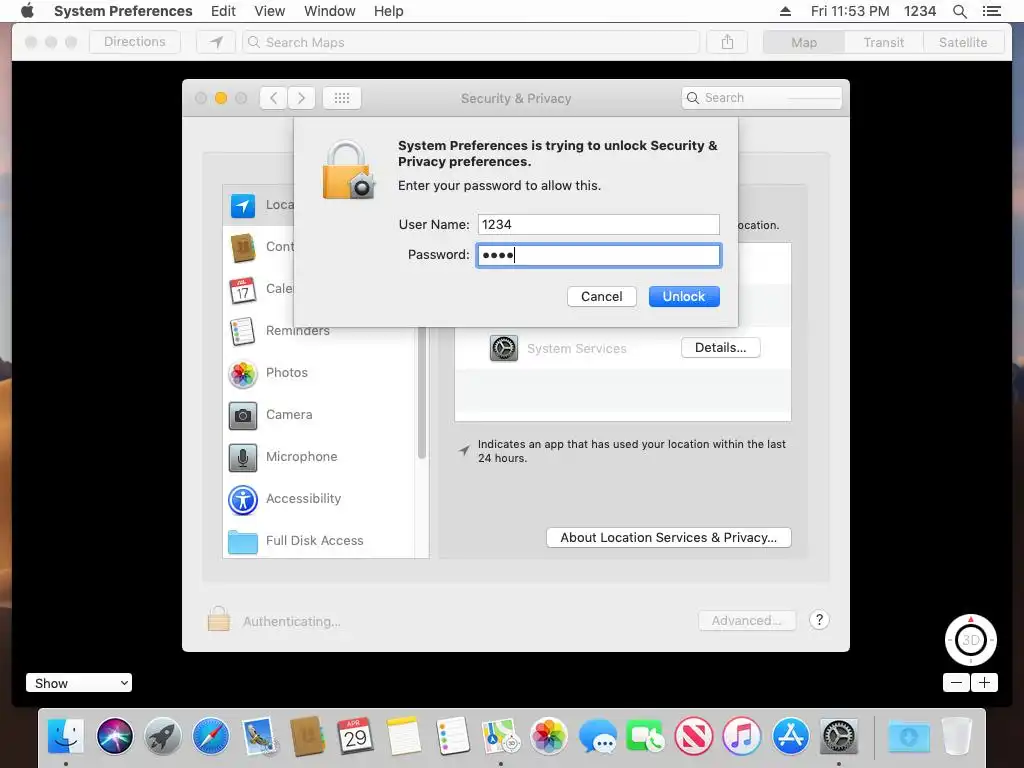The image size is (1024, 768).
Task: Open News from the Dock
Action: (694, 736)
